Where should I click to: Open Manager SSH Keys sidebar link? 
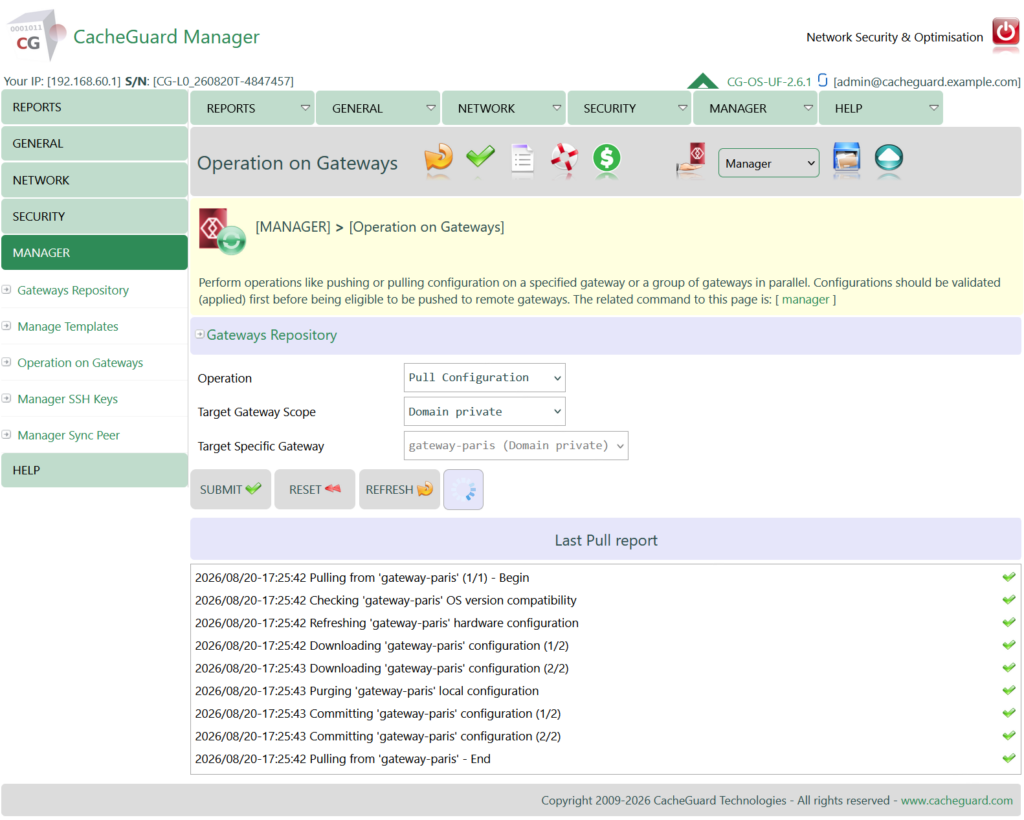coord(68,399)
